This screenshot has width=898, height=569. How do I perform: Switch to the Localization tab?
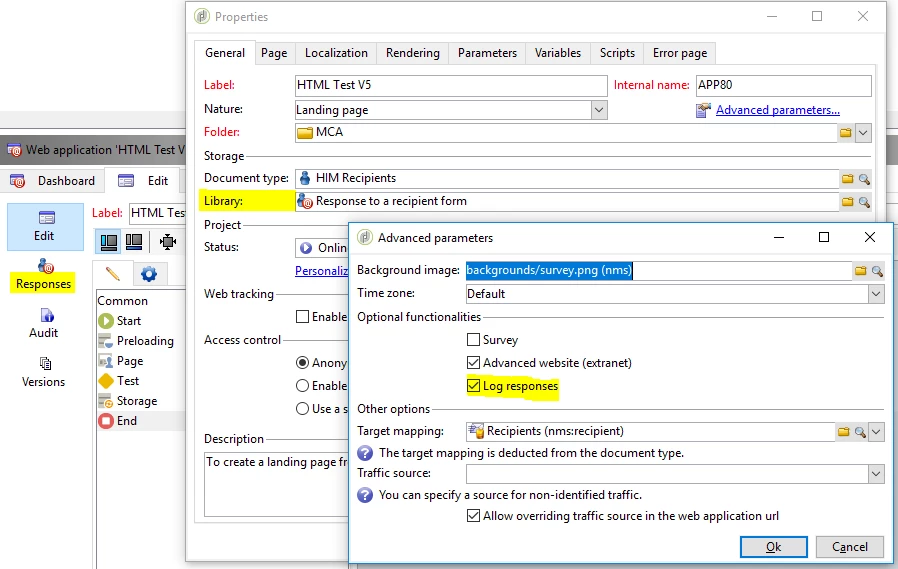[x=336, y=53]
